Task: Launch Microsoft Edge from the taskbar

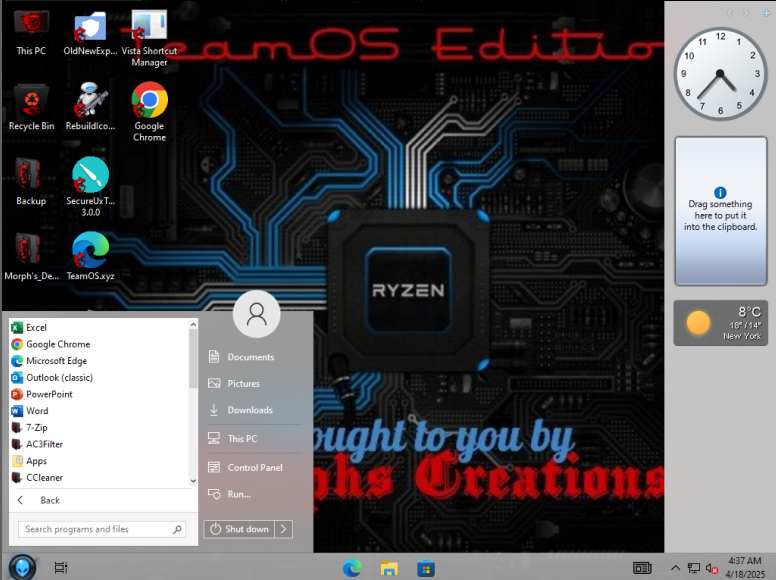Action: click(x=352, y=568)
